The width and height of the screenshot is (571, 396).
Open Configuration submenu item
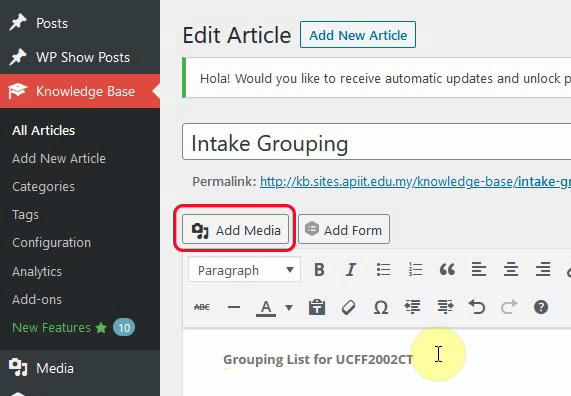tap(51, 243)
